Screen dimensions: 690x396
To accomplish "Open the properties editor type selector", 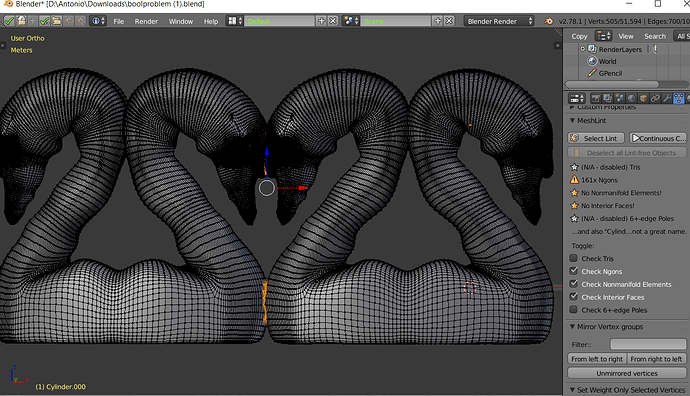I will 576,98.
